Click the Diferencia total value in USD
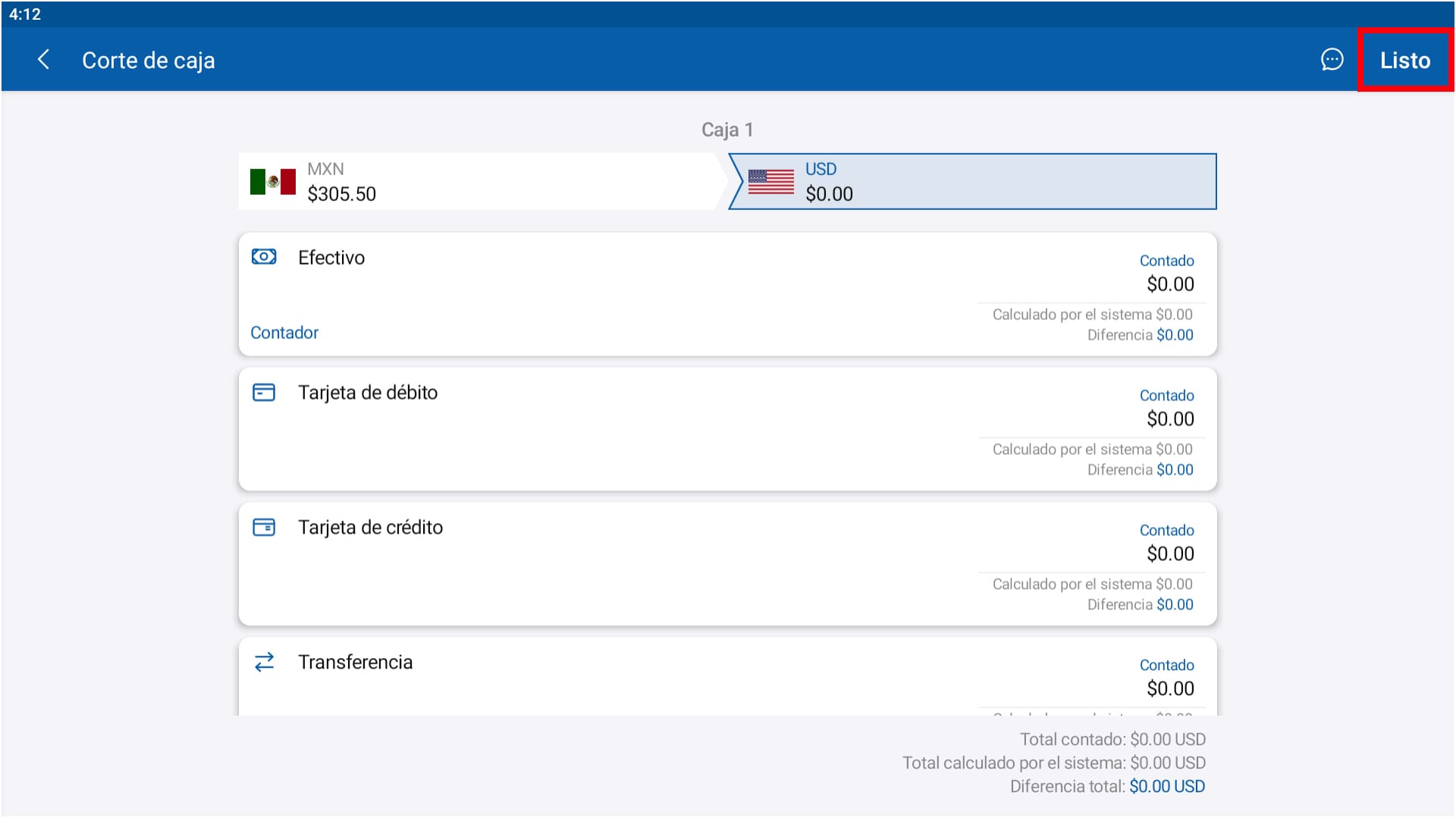Screen dimensions: 1456x818 click(x=1166, y=786)
